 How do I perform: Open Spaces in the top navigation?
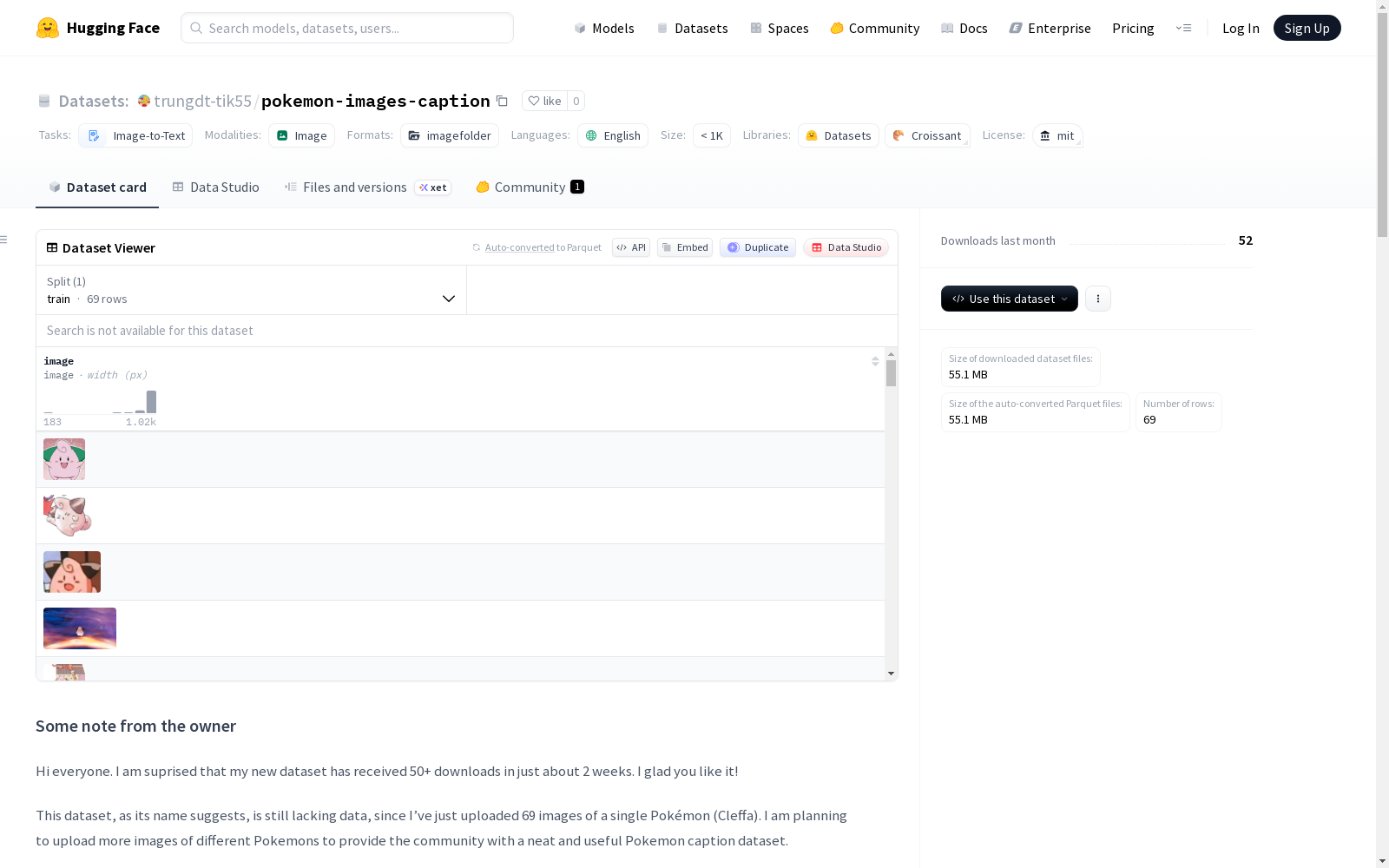(x=780, y=28)
